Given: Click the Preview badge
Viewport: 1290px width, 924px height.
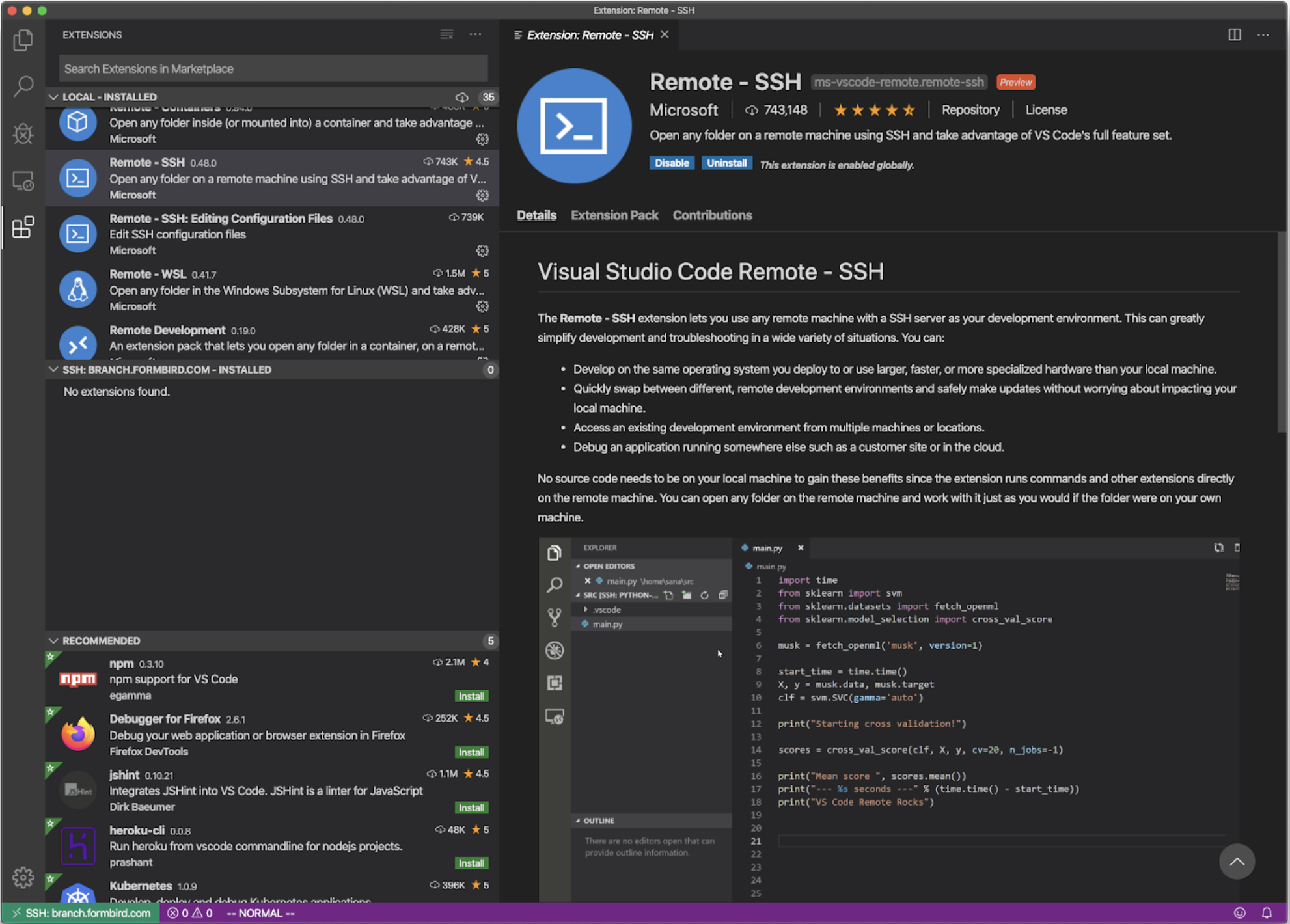Looking at the screenshot, I should click(x=1015, y=82).
